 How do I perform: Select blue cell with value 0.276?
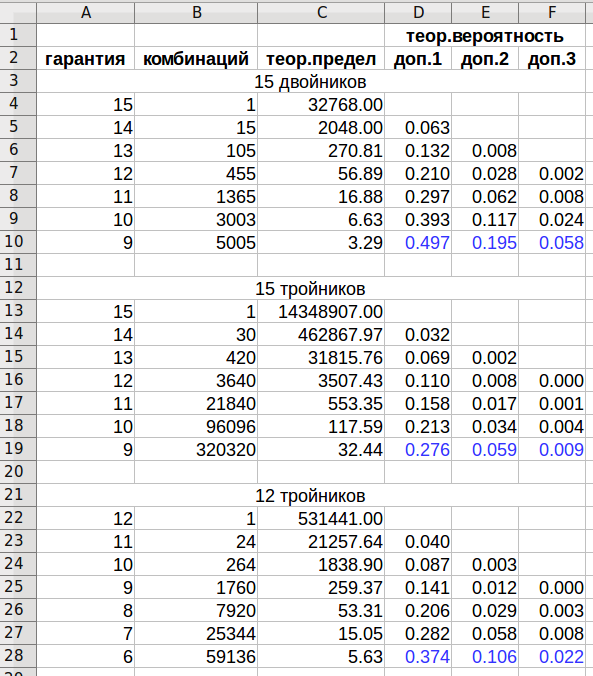(418, 450)
